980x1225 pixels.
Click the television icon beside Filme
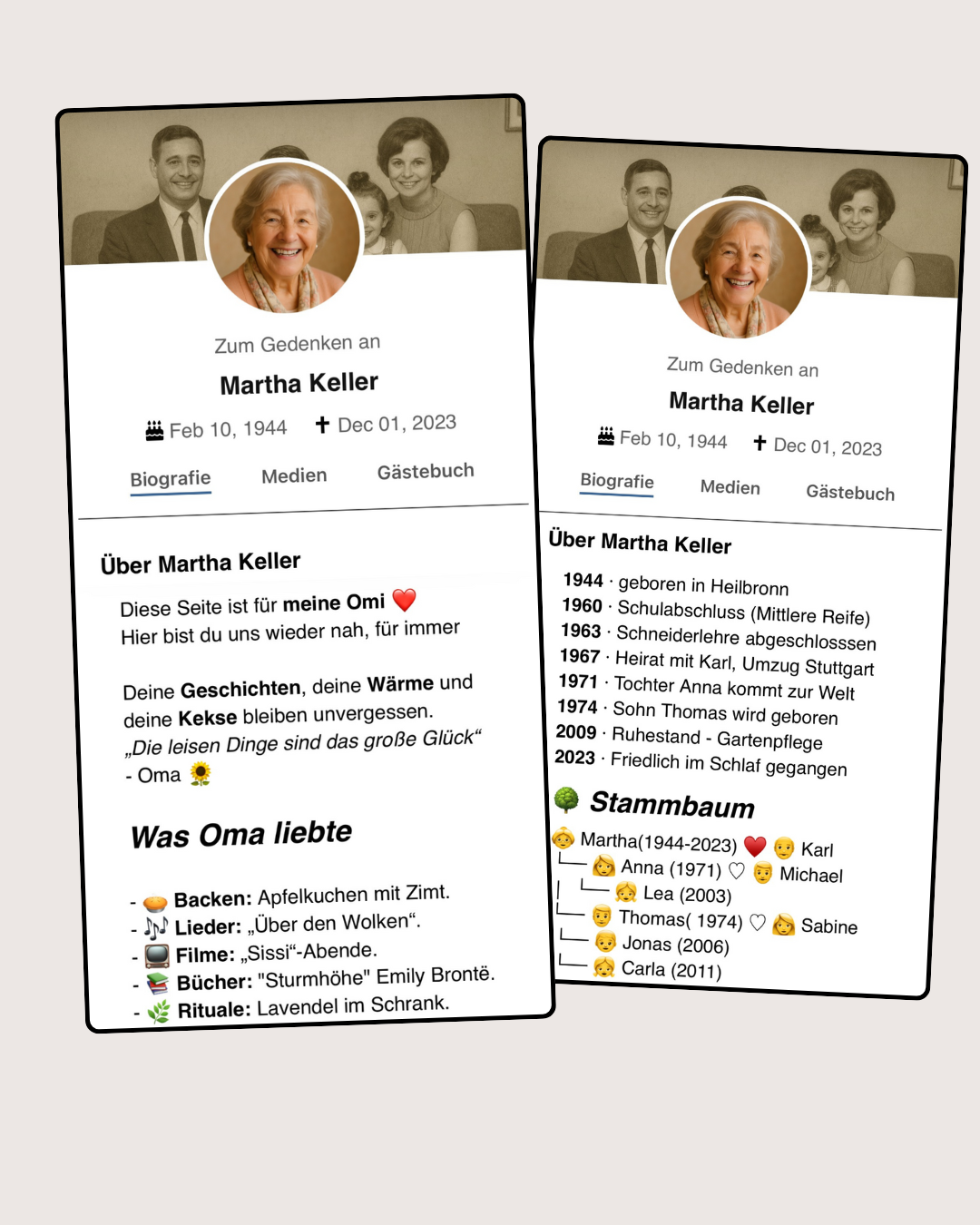point(157,955)
